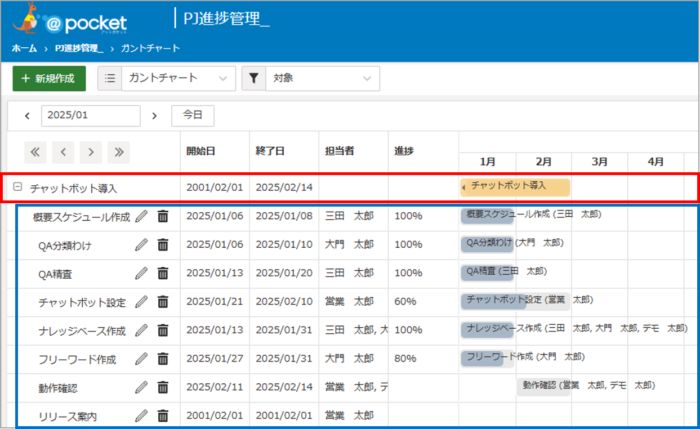Screen dimensions: 700x429
Task: Click the 概要スケジュール作成 gantt bar
Action: [x=487, y=216]
